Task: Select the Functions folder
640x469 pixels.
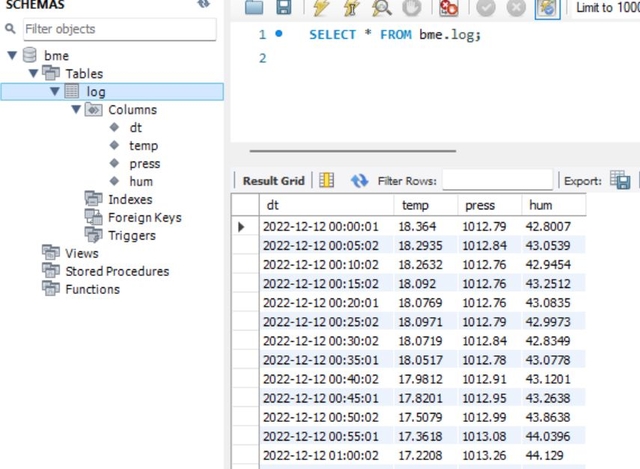Action: [93, 289]
